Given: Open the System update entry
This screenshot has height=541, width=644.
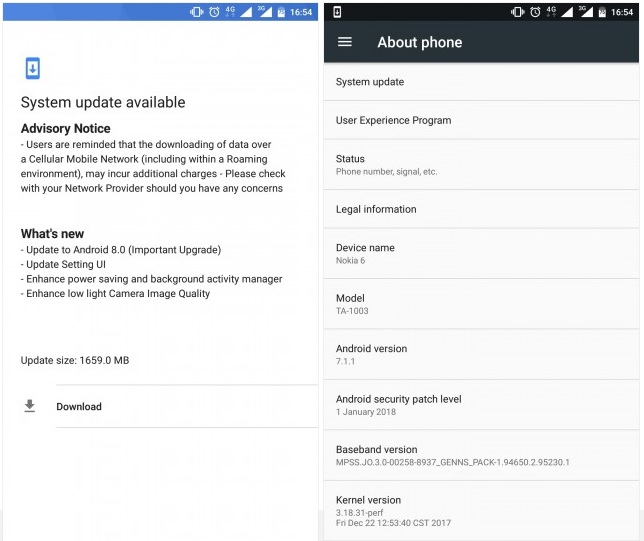Looking at the screenshot, I should 481,82.
